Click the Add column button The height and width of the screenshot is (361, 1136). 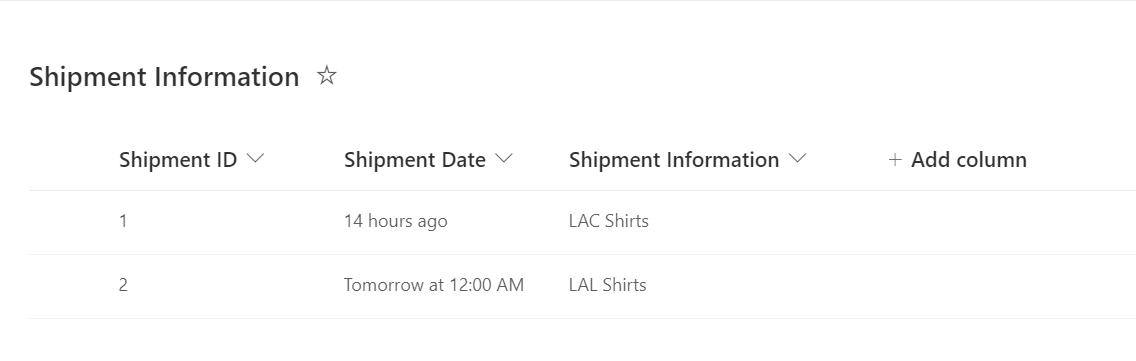957,159
